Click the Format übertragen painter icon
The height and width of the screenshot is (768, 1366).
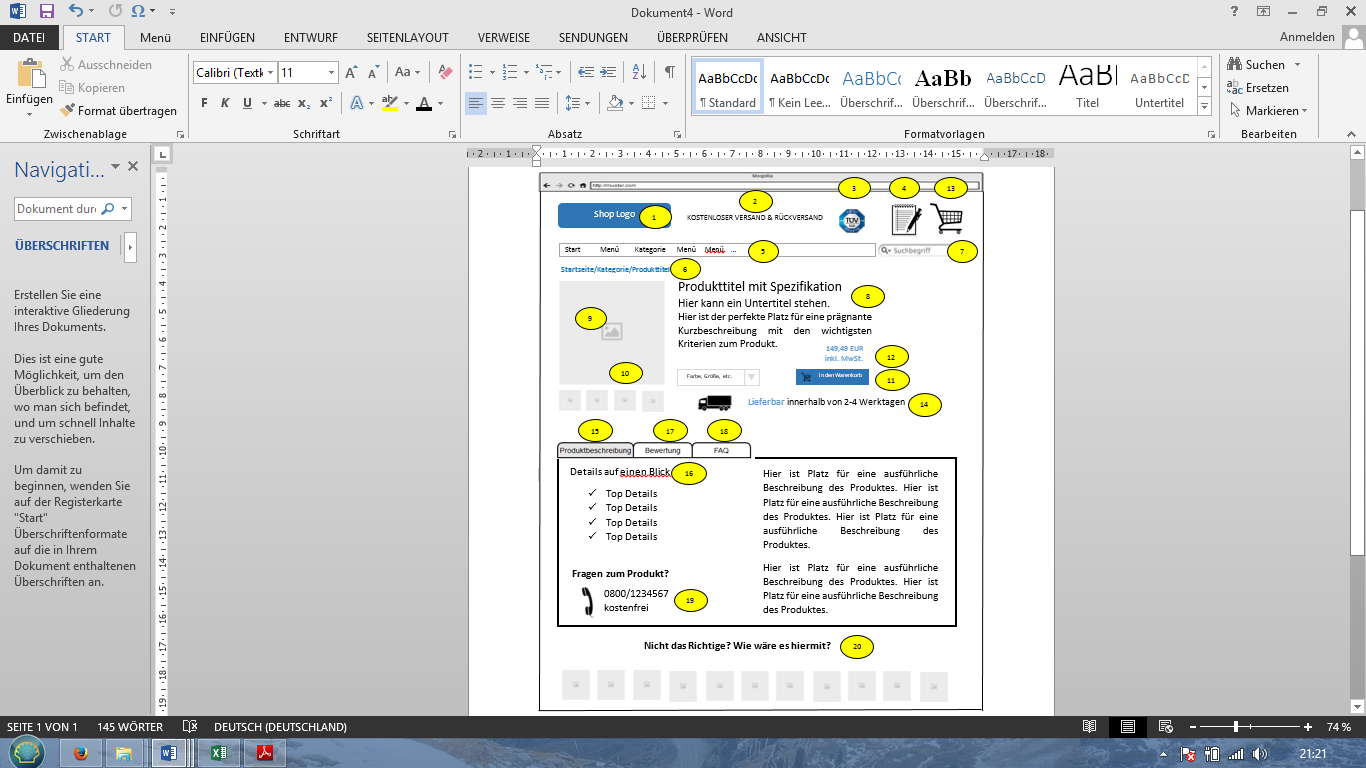tap(68, 111)
